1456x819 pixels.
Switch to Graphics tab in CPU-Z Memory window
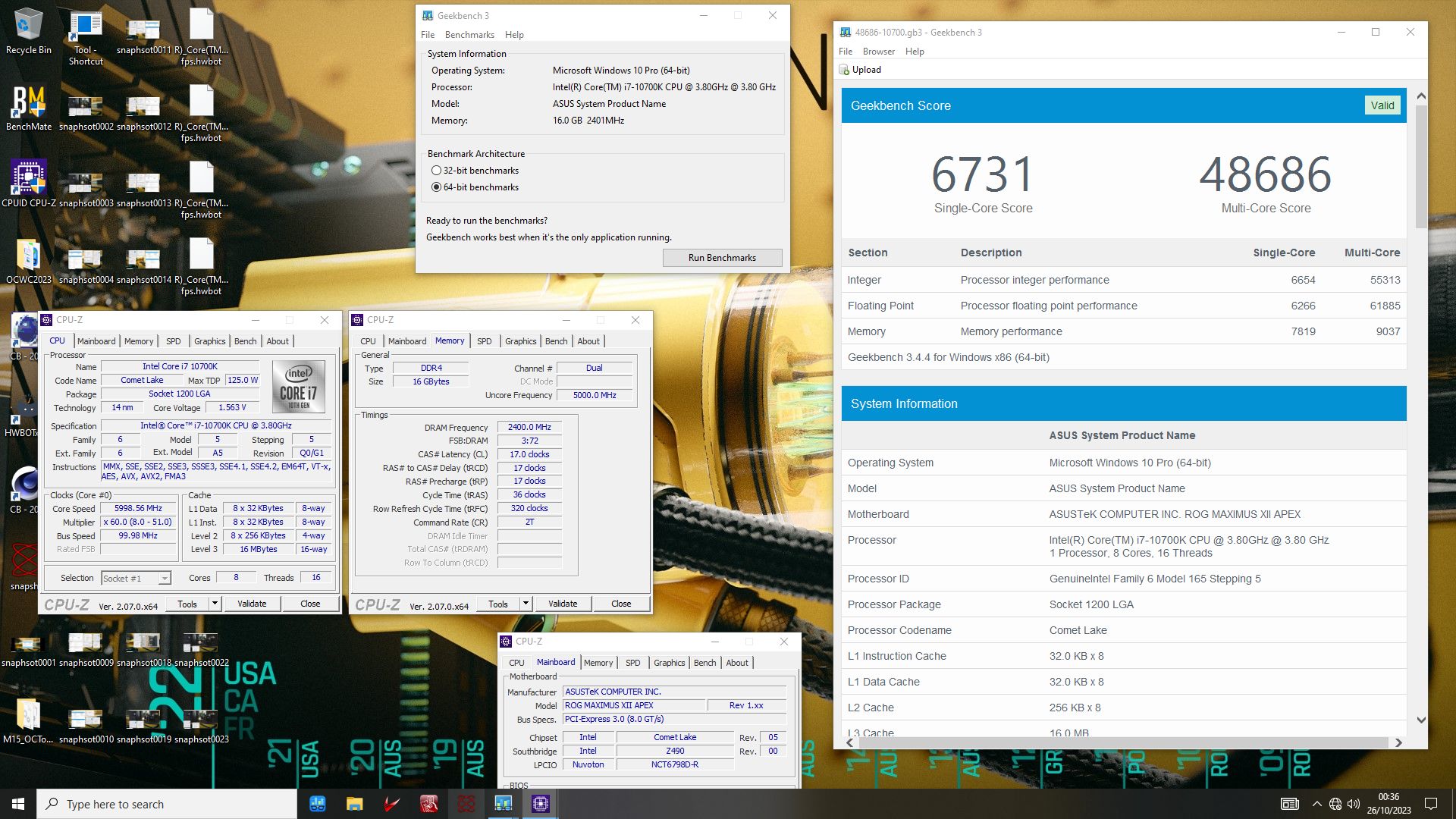coord(520,341)
